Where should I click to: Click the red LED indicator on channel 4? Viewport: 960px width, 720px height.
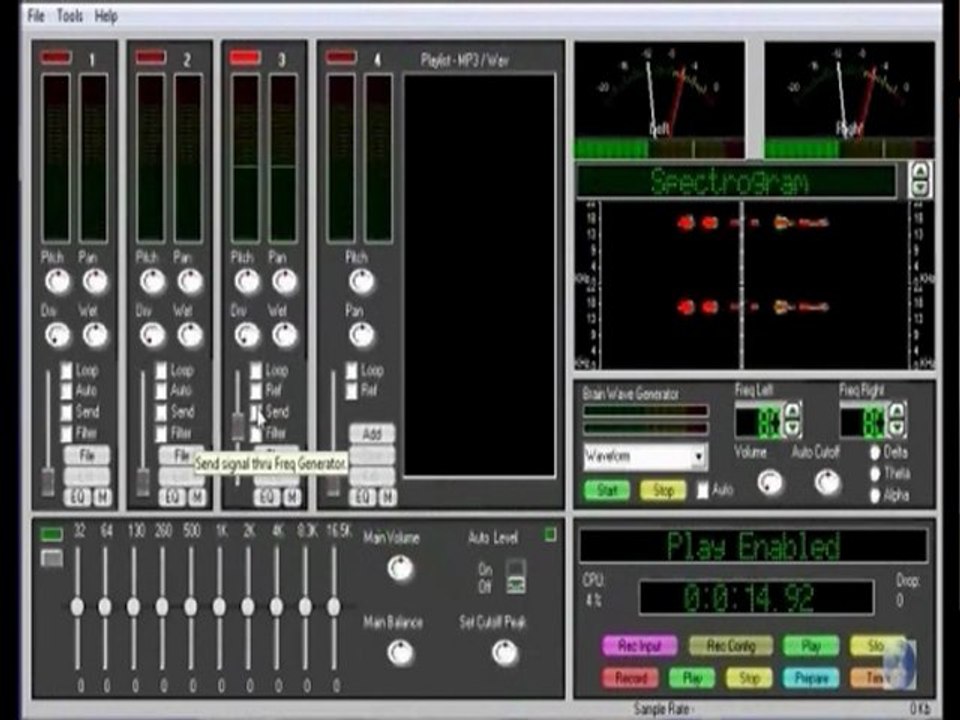(x=341, y=58)
